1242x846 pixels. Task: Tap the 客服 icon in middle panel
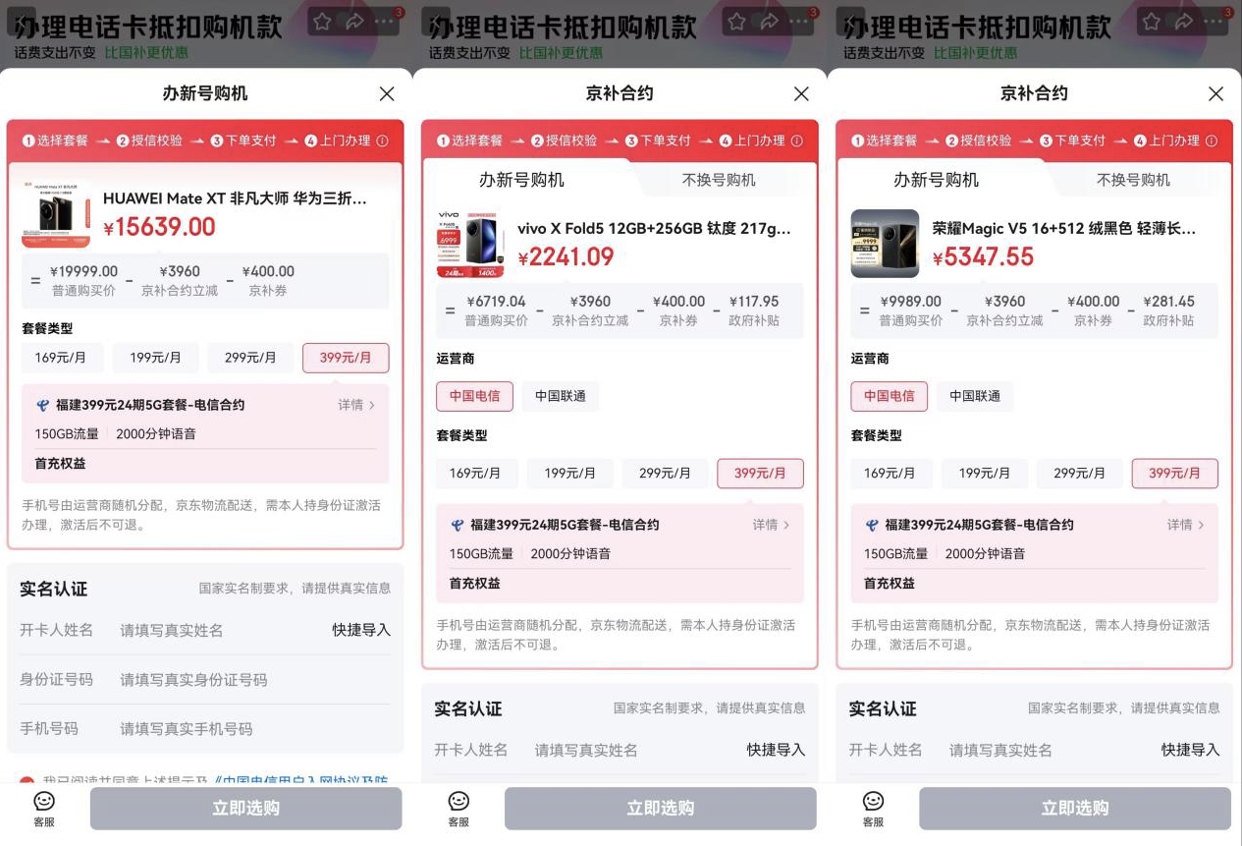click(x=458, y=808)
